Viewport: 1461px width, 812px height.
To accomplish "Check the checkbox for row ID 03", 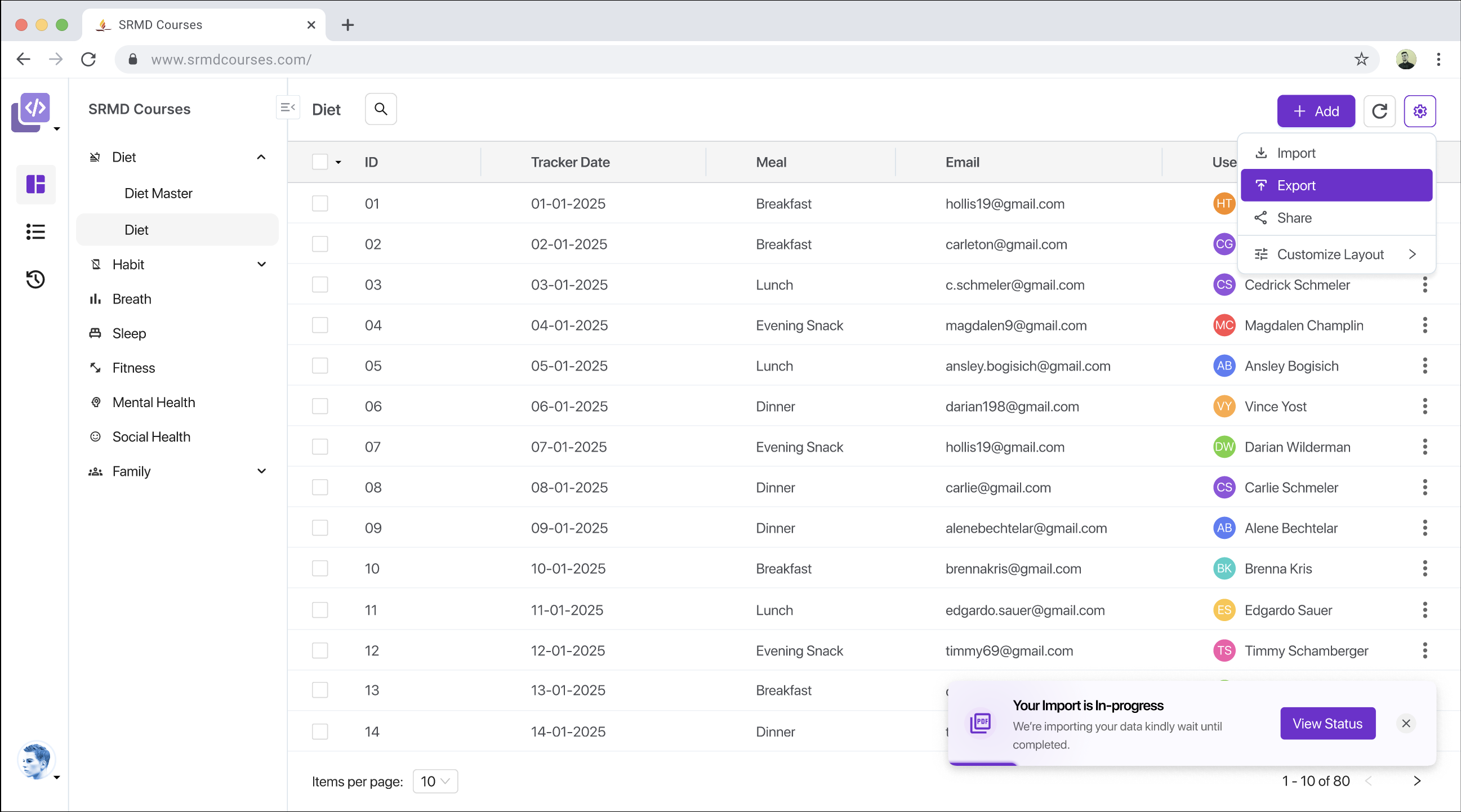I will [320, 285].
